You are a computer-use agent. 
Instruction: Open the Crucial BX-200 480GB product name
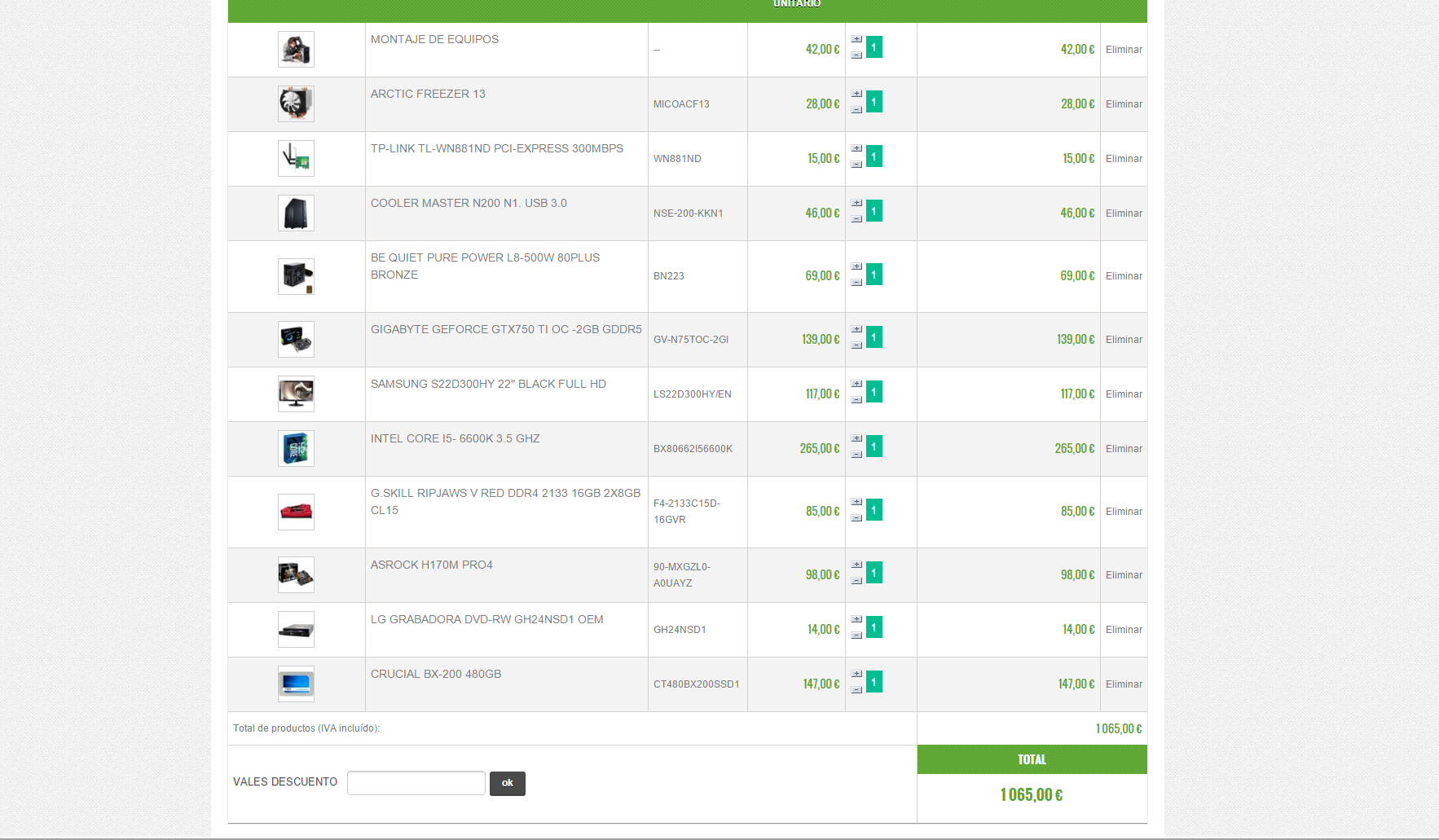pos(436,674)
